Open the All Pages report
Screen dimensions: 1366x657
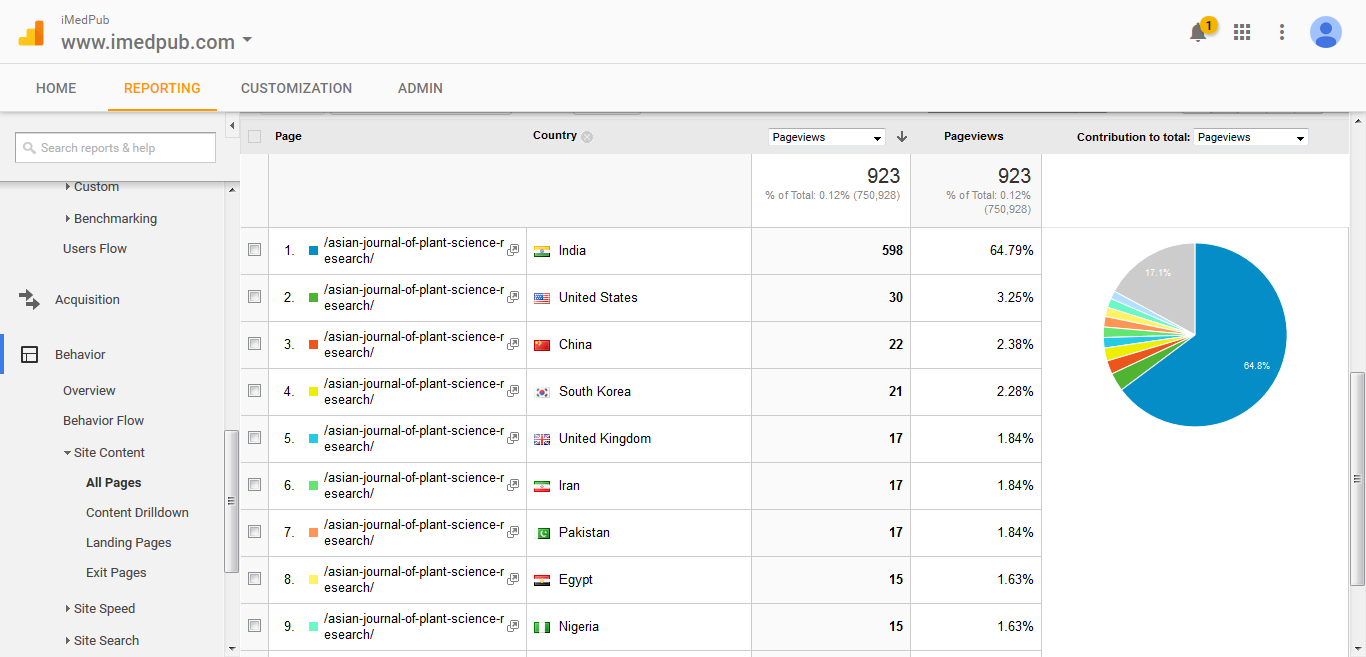pos(114,483)
